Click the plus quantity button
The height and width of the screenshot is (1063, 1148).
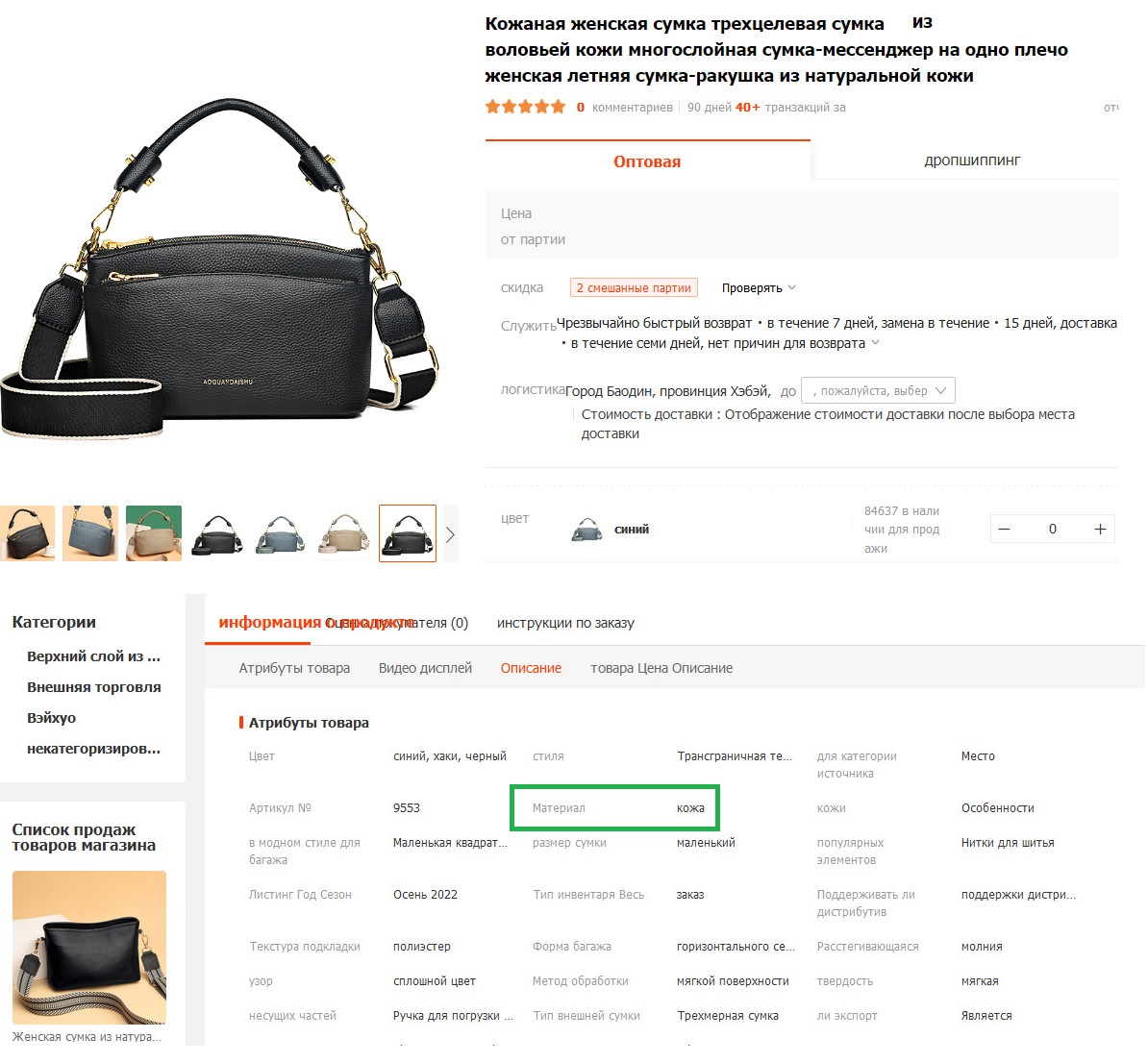click(x=1099, y=530)
